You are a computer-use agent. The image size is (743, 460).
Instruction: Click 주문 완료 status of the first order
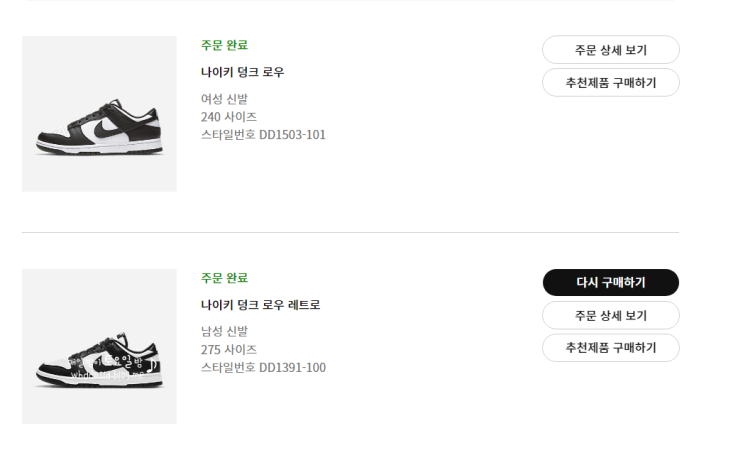[x=224, y=45]
